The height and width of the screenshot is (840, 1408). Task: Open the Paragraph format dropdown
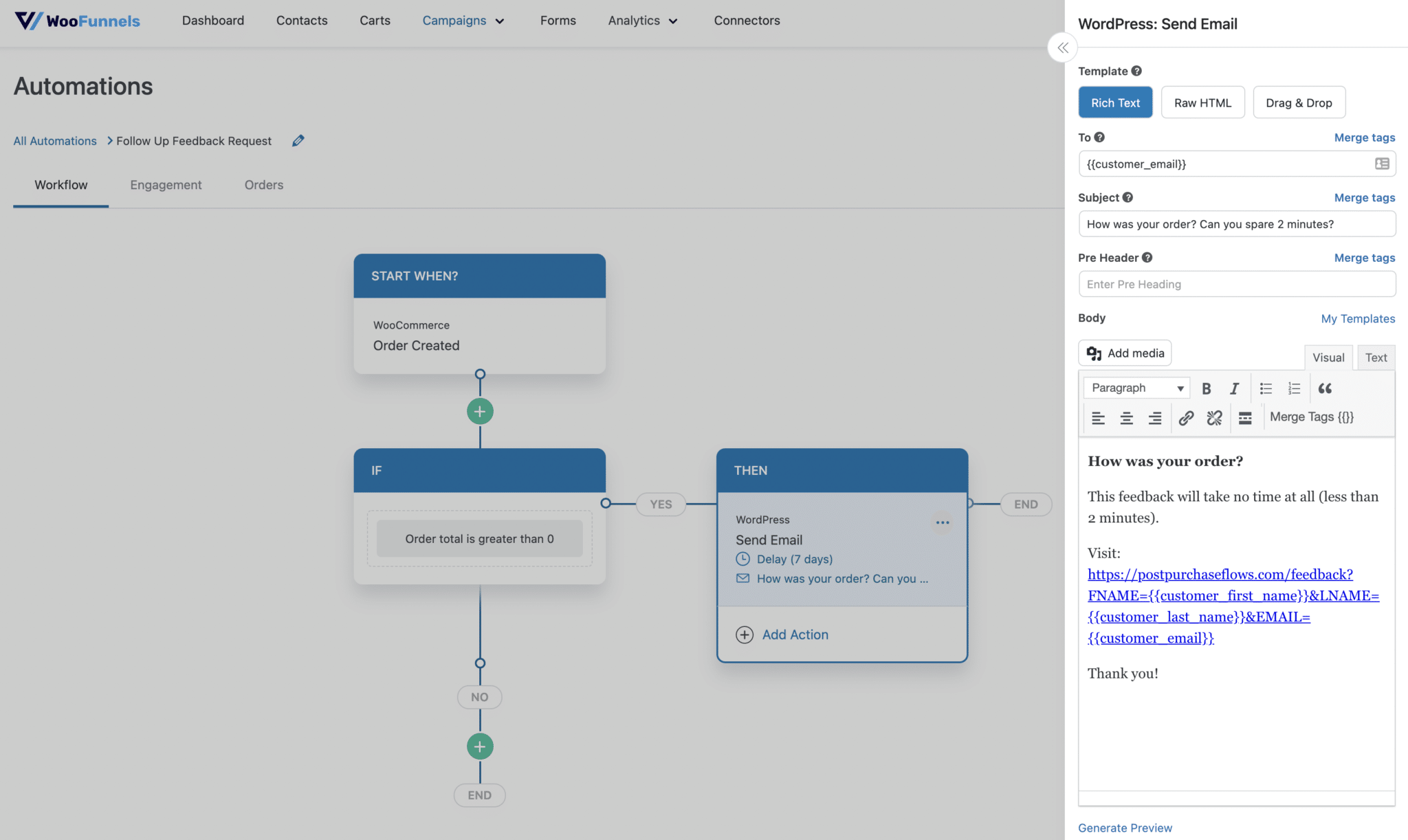(x=1136, y=388)
